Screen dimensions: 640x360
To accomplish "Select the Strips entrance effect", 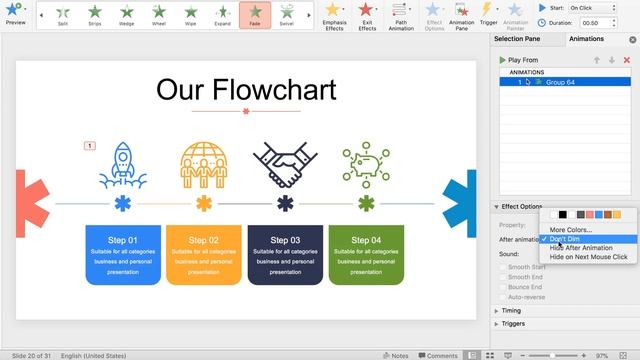I will (x=95, y=15).
